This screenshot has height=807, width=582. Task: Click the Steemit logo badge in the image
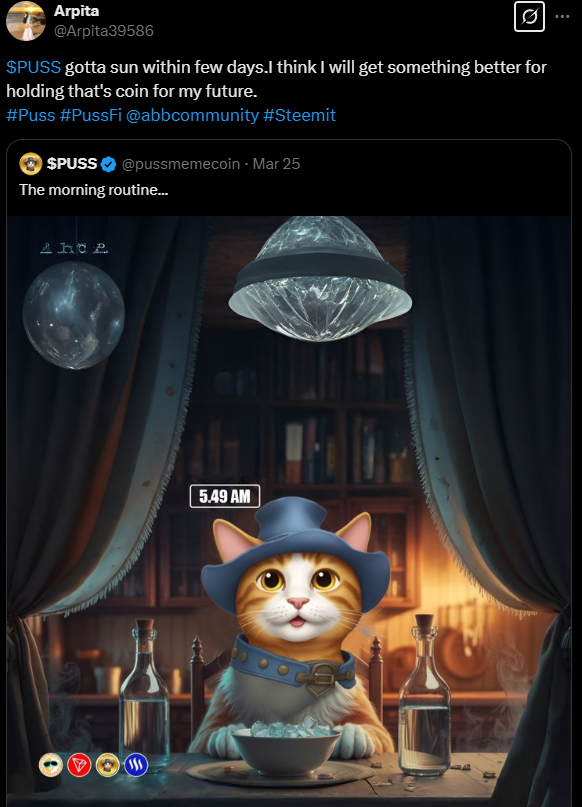coord(137,763)
